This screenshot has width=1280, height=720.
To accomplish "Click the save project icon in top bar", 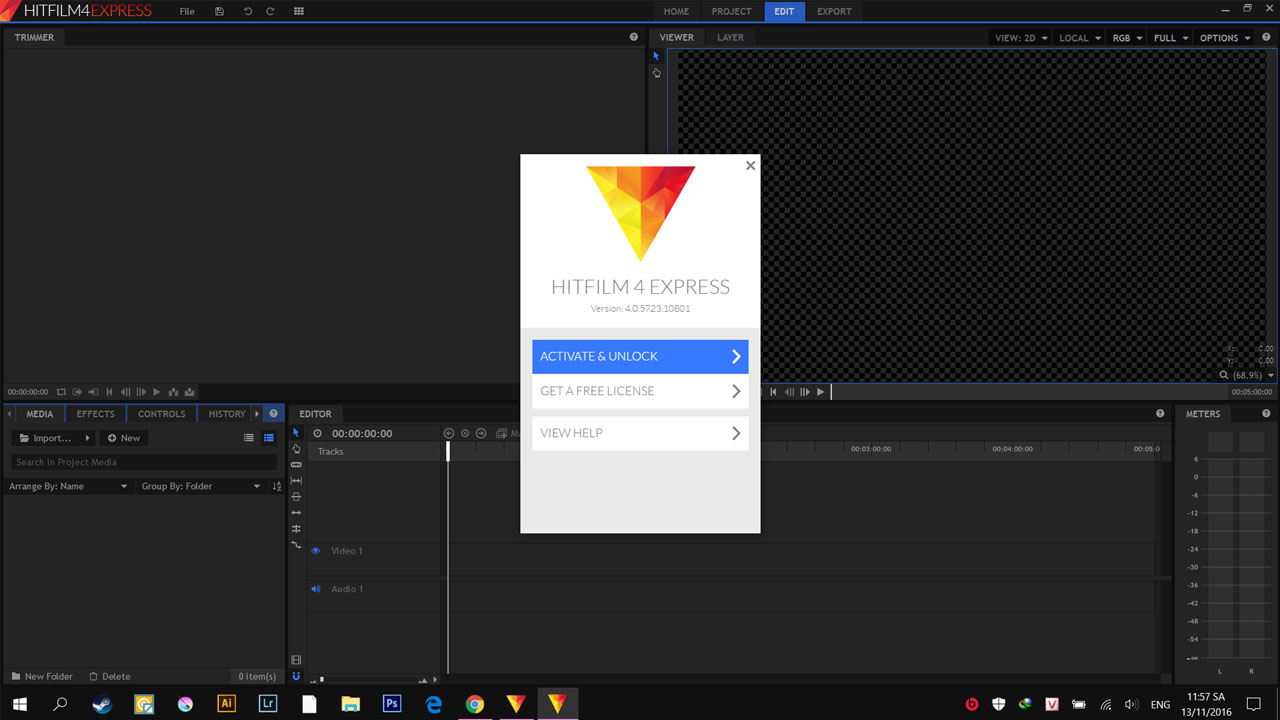I will 220,11.
